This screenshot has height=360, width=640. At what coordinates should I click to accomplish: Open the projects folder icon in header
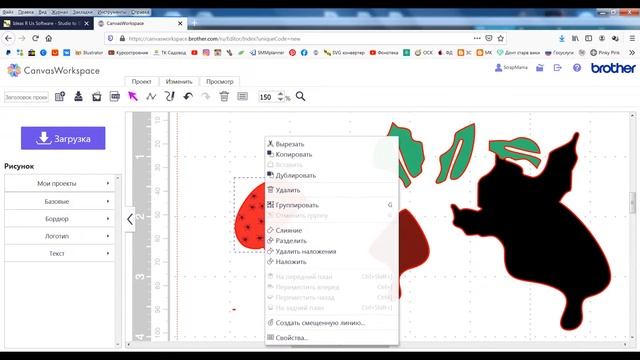click(x=540, y=68)
